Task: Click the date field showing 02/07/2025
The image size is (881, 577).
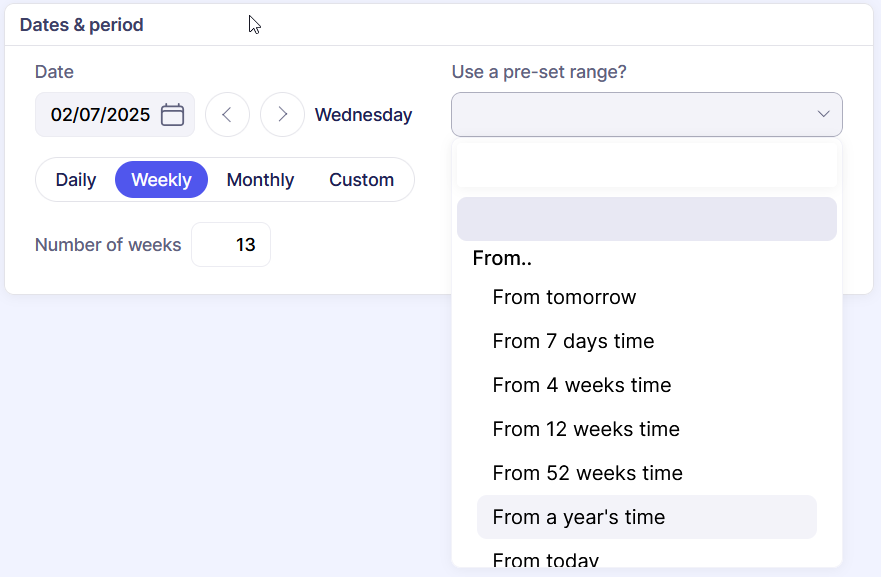Action: (x=100, y=115)
